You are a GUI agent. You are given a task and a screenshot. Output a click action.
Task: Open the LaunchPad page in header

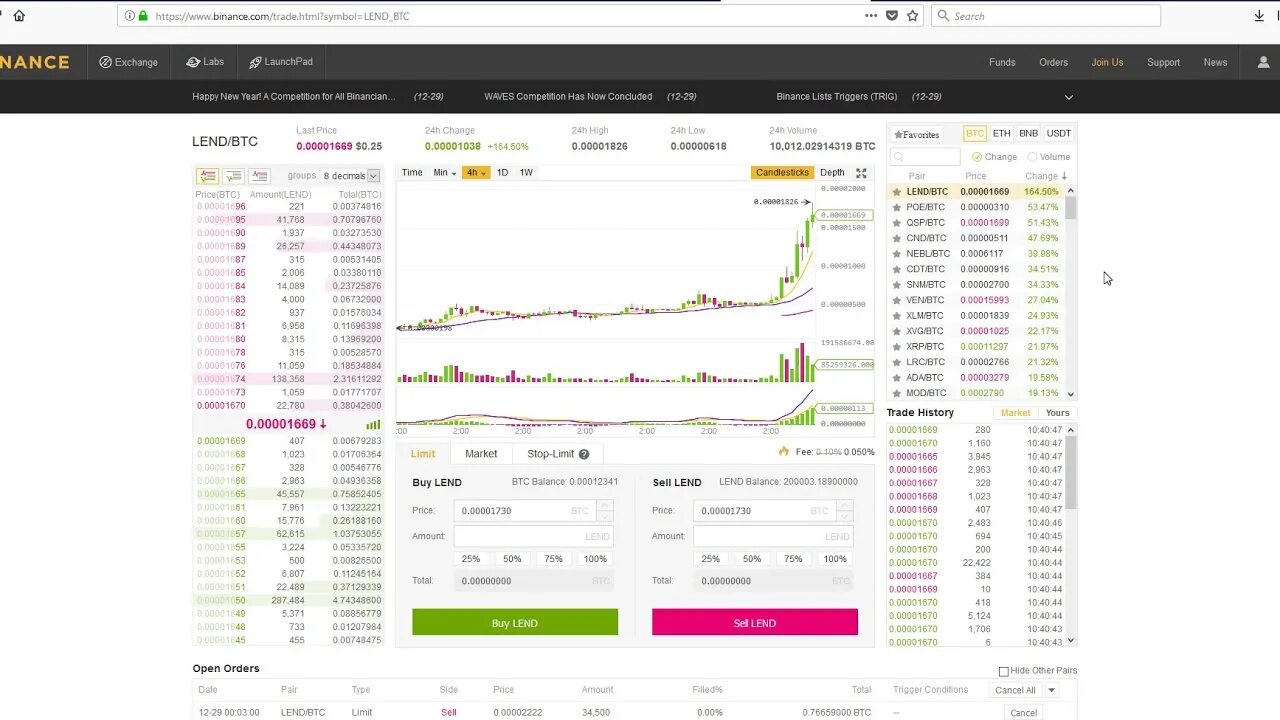(280, 62)
